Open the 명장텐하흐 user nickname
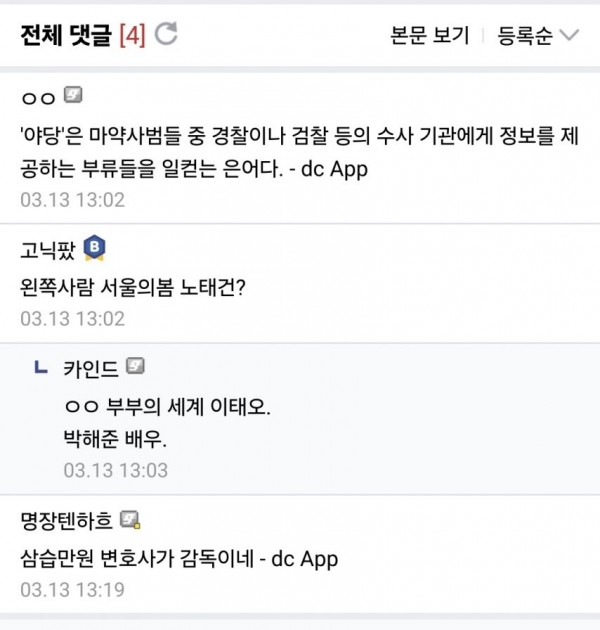This screenshot has width=600, height=630. coord(66,521)
